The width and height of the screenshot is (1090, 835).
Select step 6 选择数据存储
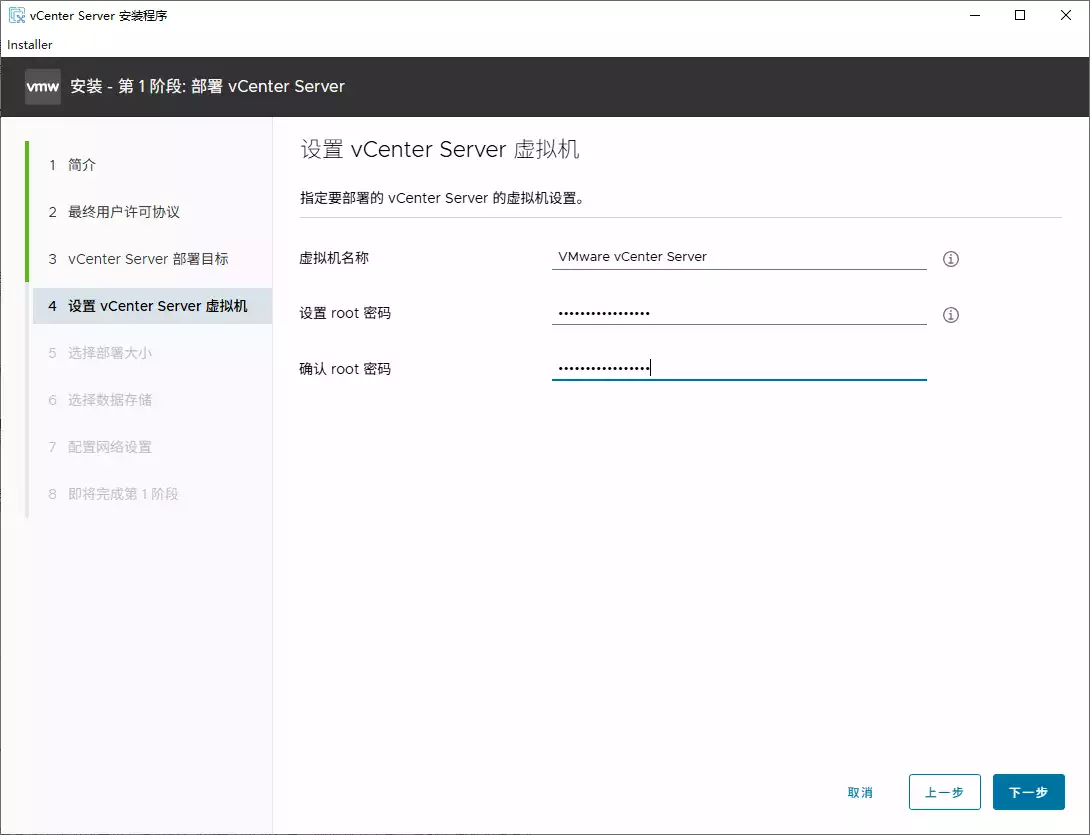tap(101, 400)
